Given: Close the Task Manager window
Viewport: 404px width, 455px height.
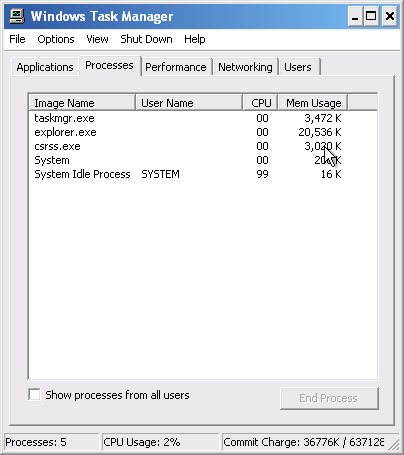Looking at the screenshot, I should pyautogui.click(x=390, y=16).
